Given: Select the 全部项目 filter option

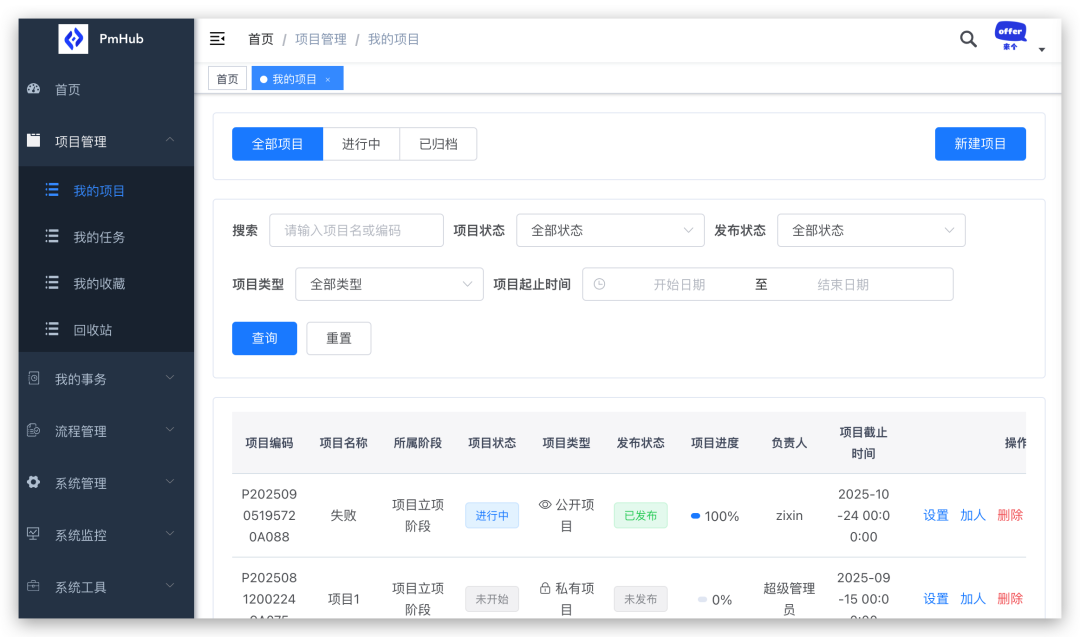Looking at the screenshot, I should (x=277, y=144).
